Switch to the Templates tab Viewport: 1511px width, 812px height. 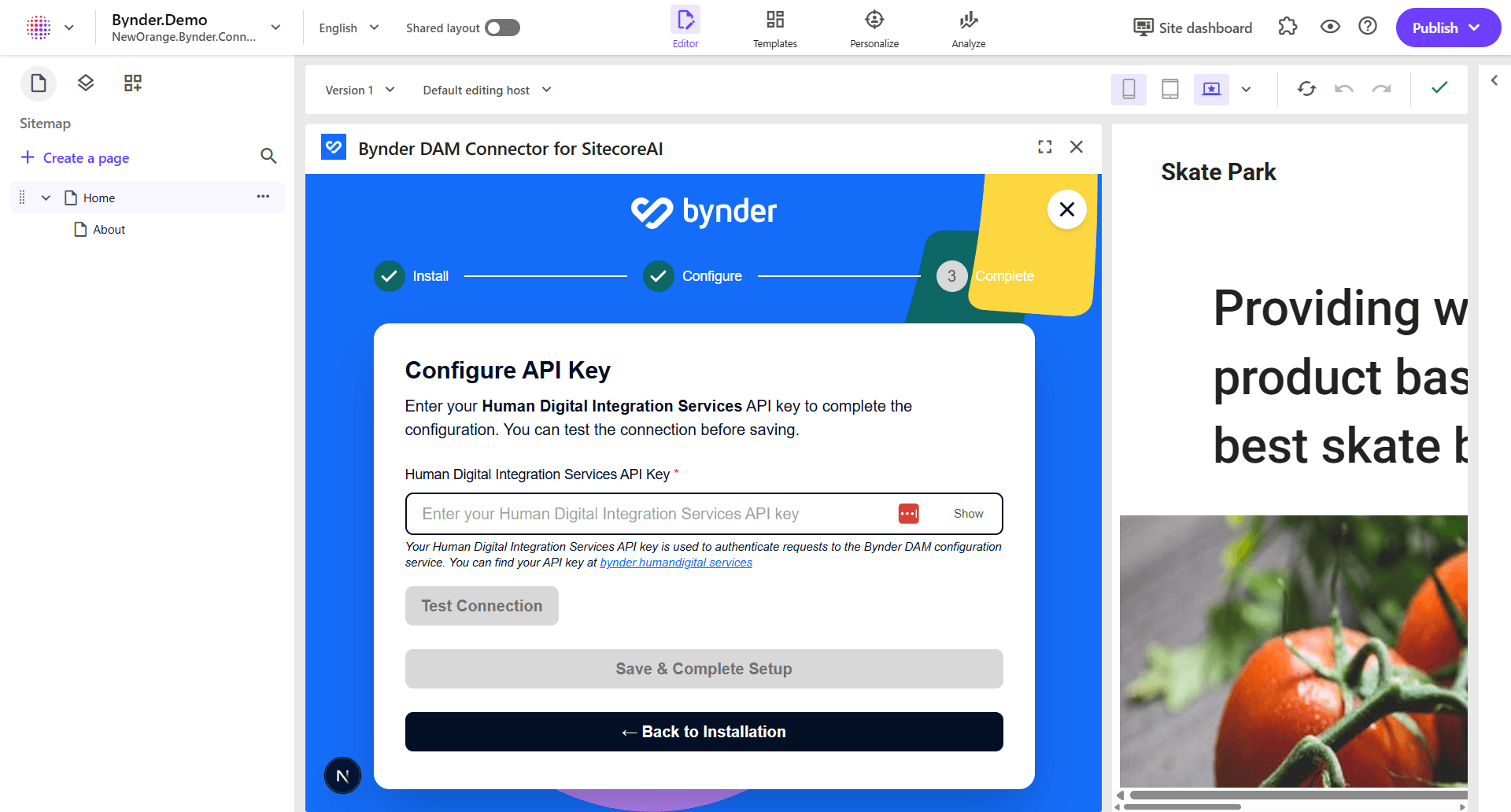click(774, 28)
